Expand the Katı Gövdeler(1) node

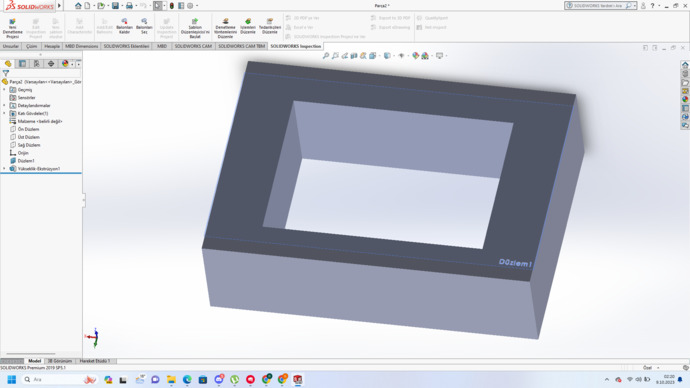(x=4, y=113)
